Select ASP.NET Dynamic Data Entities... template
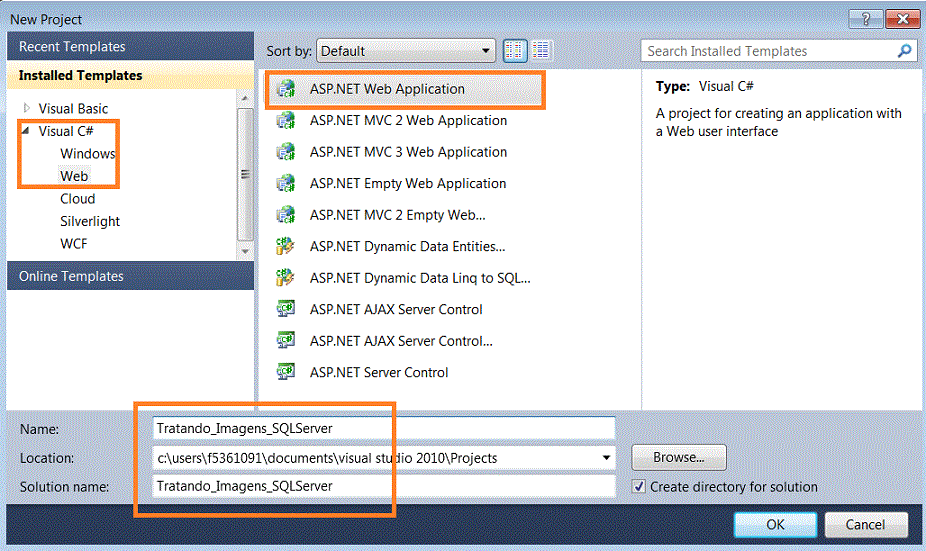The width and height of the screenshot is (926, 551). coord(405,246)
